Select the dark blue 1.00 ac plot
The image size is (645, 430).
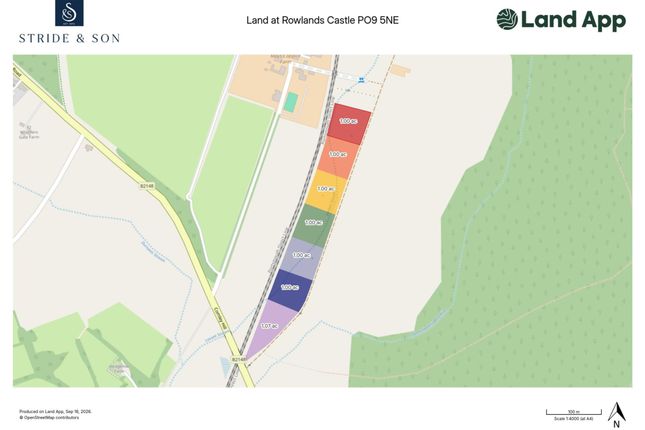coord(290,290)
